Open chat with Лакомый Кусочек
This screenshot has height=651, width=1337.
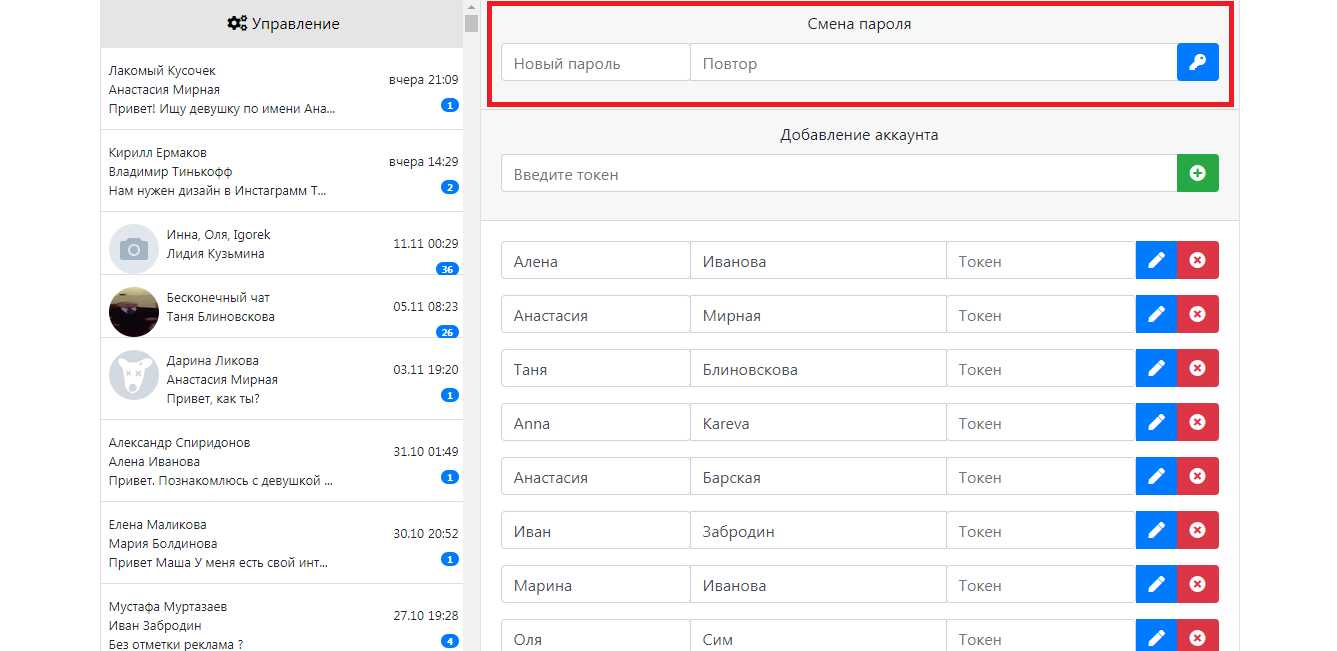[x=282, y=89]
